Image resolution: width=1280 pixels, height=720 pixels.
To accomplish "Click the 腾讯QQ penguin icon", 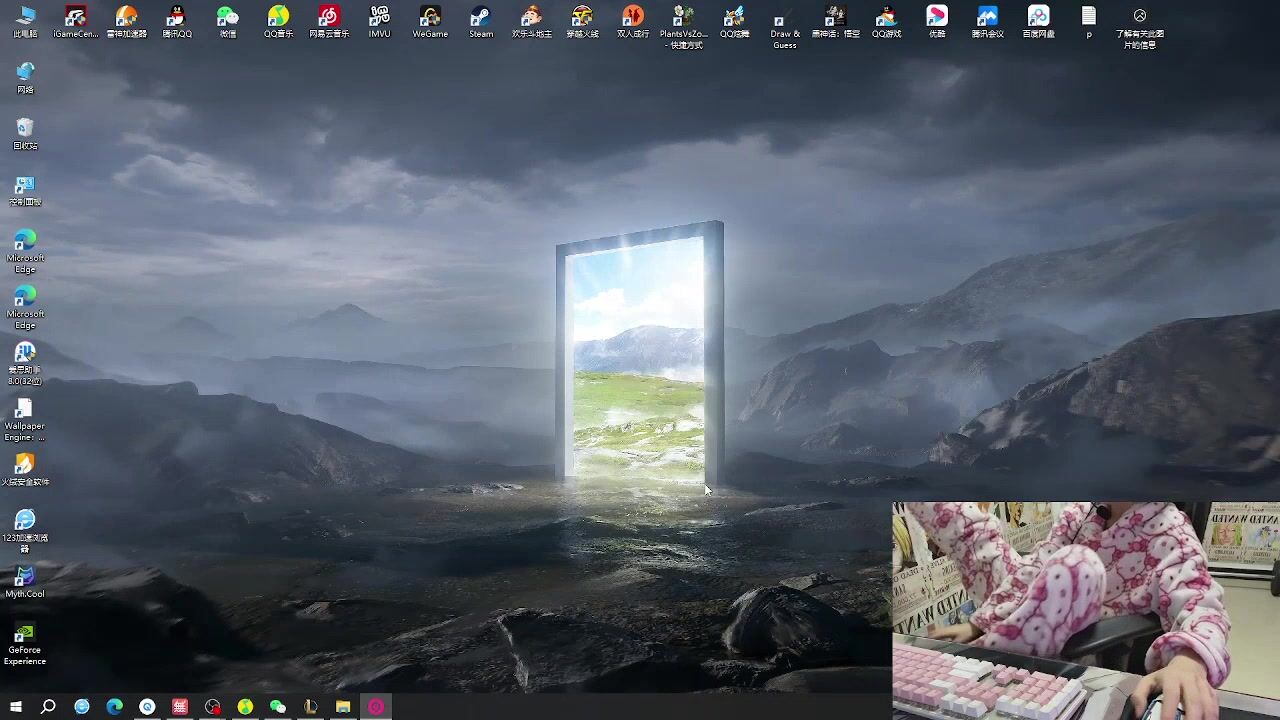I will pos(177,20).
